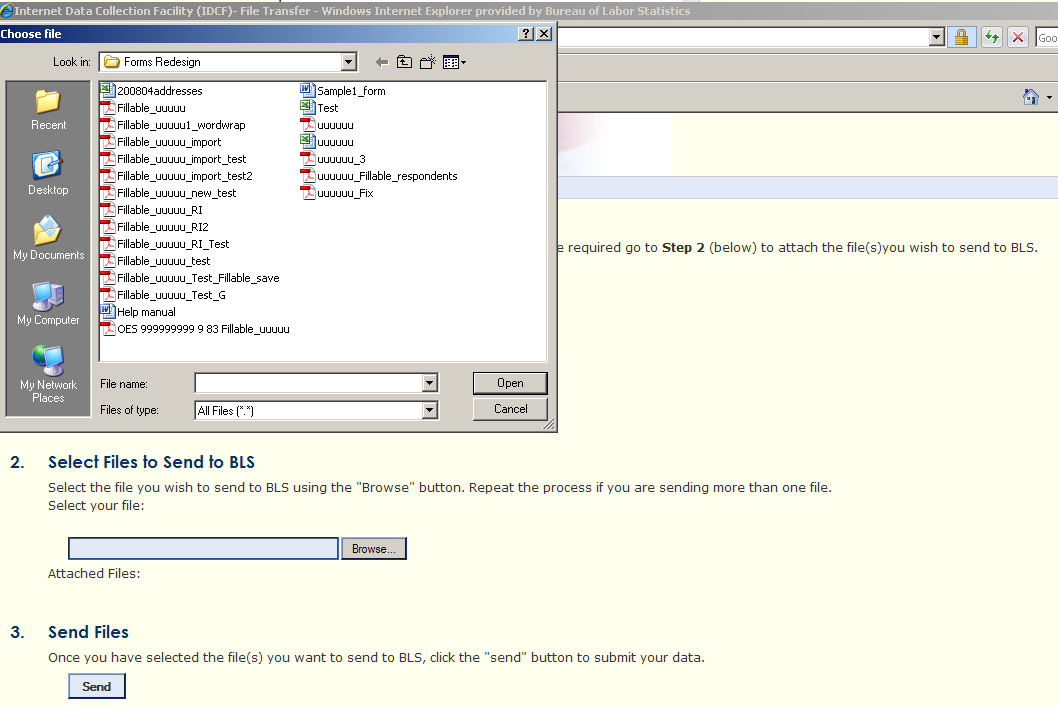Expand the Look in folder dropdown
This screenshot has height=706, width=1058.
tap(348, 62)
